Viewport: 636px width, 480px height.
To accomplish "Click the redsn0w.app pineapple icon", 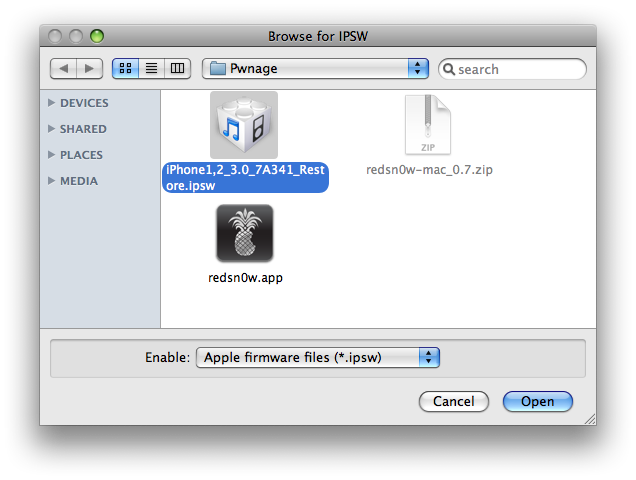I will point(245,233).
